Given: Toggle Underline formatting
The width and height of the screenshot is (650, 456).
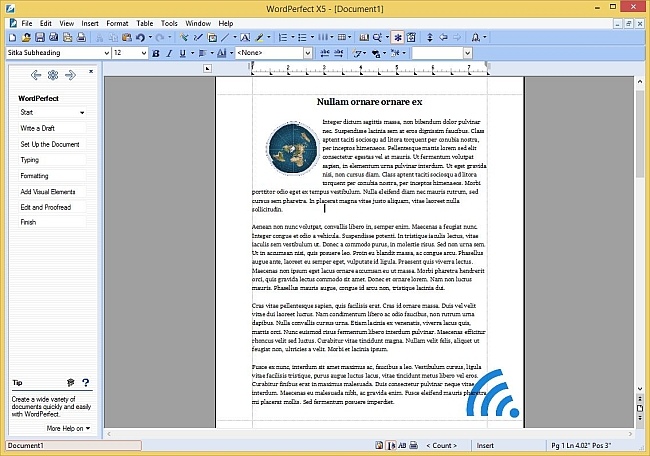Looking at the screenshot, I should tap(183, 53).
